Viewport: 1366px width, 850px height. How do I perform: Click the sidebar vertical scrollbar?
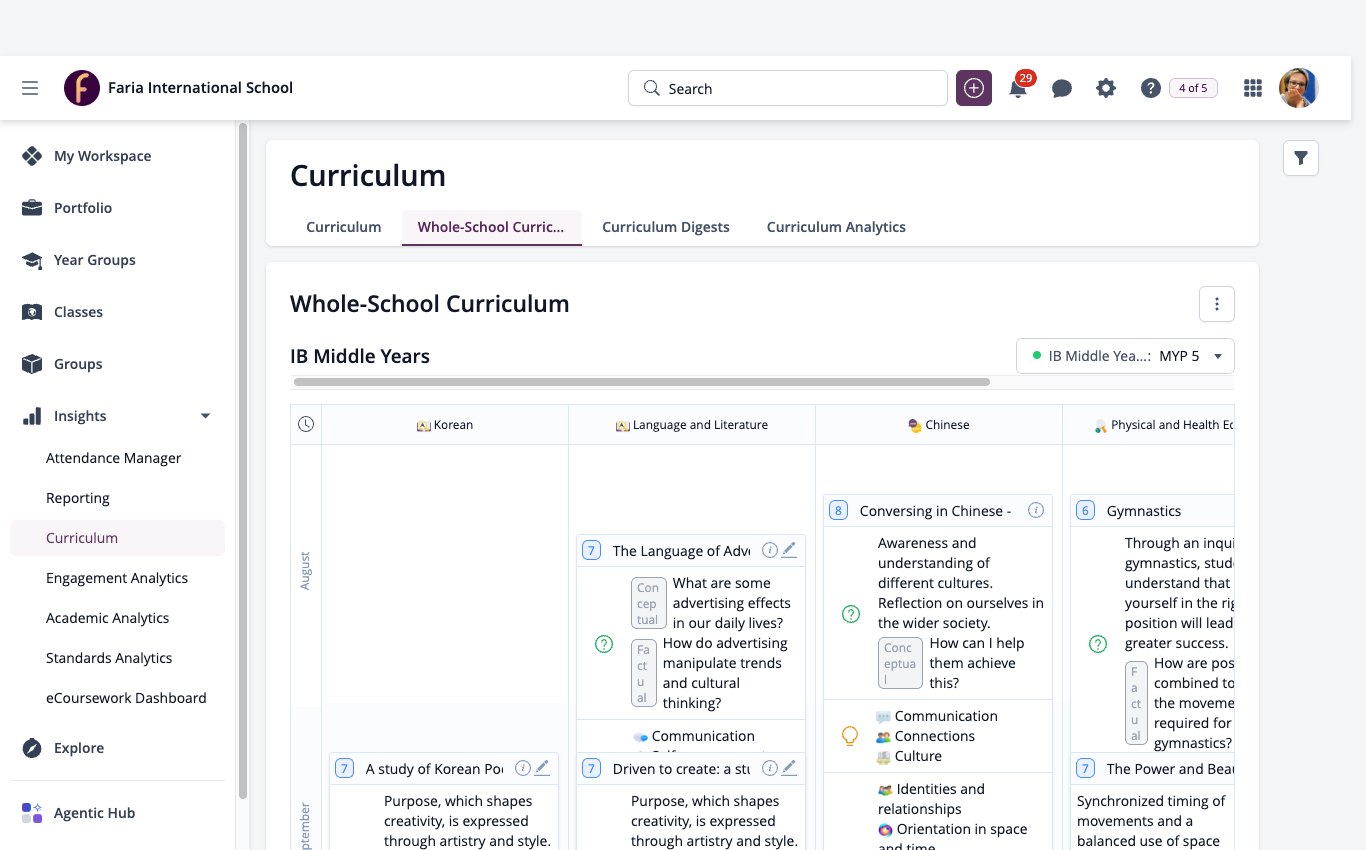tap(243, 460)
